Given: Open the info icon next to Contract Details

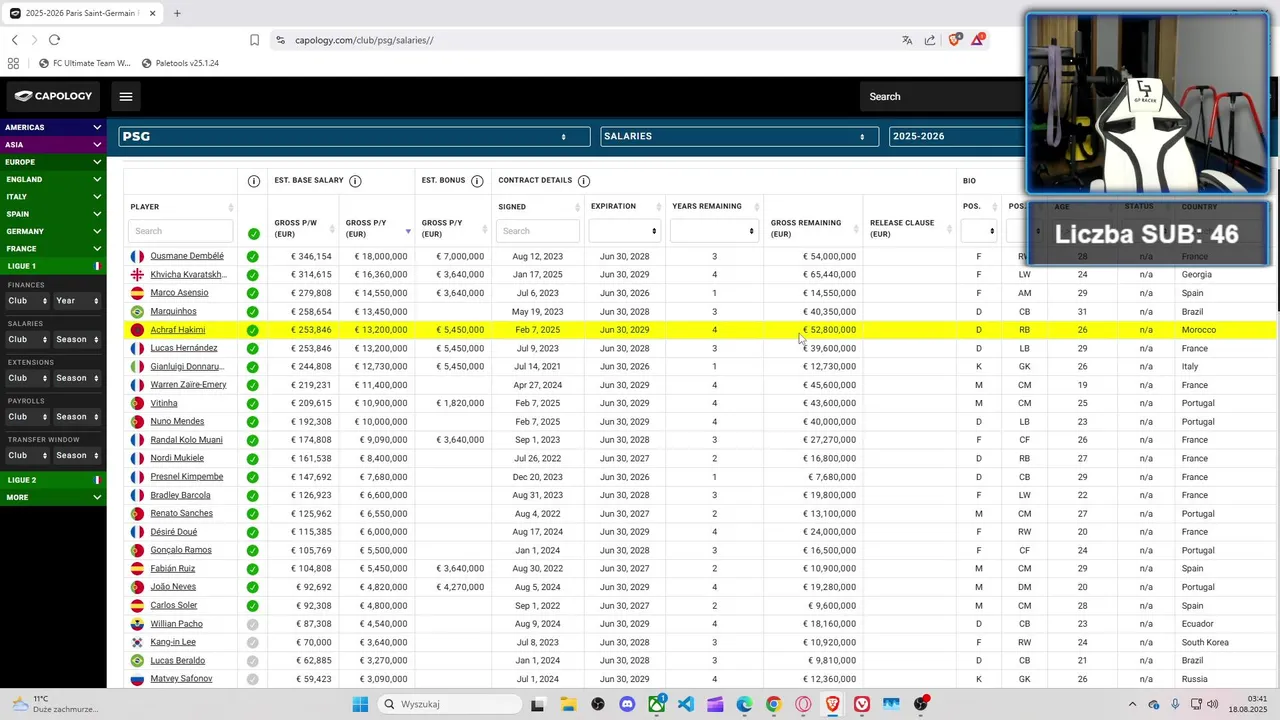Looking at the screenshot, I should click(584, 181).
